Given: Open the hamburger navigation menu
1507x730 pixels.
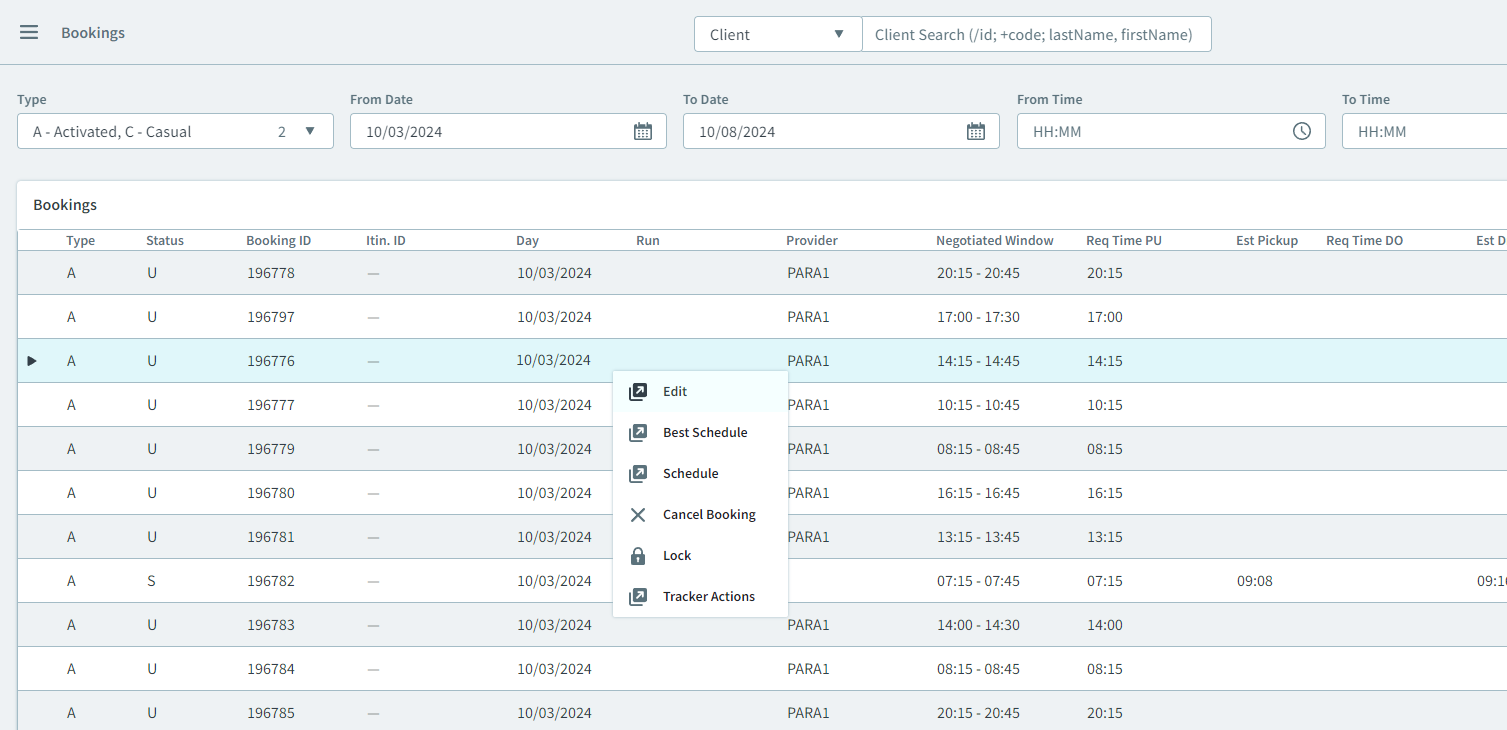Looking at the screenshot, I should coord(29,31).
